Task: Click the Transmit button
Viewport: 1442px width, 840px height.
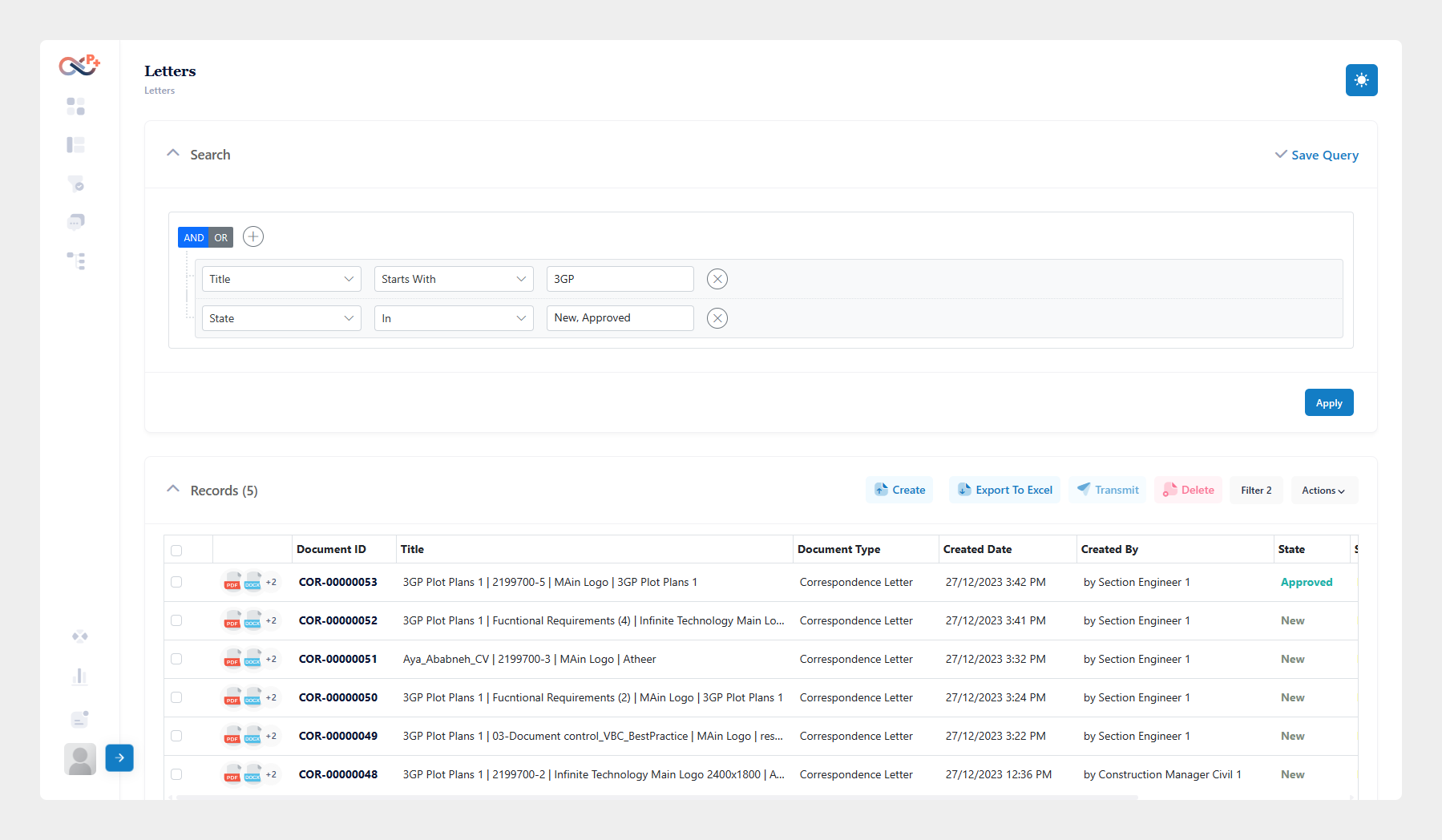Action: (1108, 490)
